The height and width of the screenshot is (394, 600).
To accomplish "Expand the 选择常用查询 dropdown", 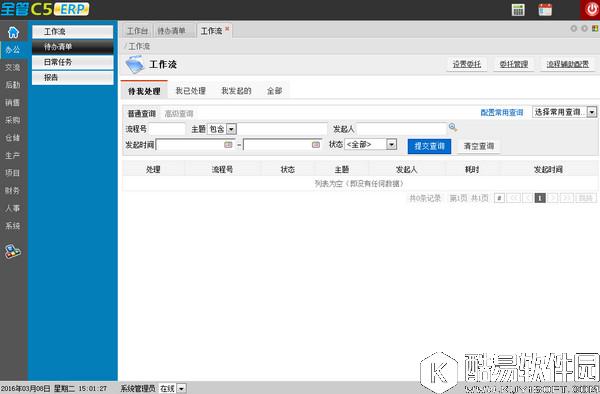I will point(592,112).
